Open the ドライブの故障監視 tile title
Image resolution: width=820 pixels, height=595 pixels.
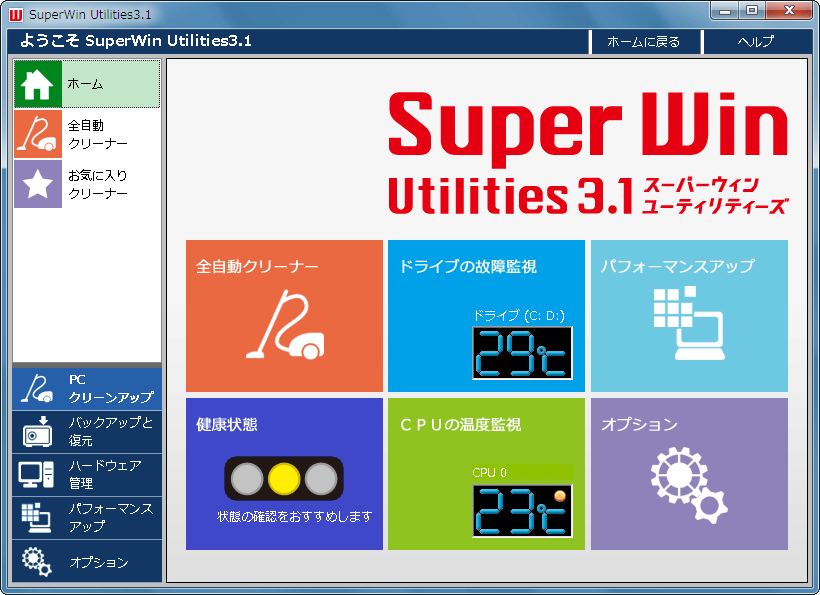coord(468,267)
